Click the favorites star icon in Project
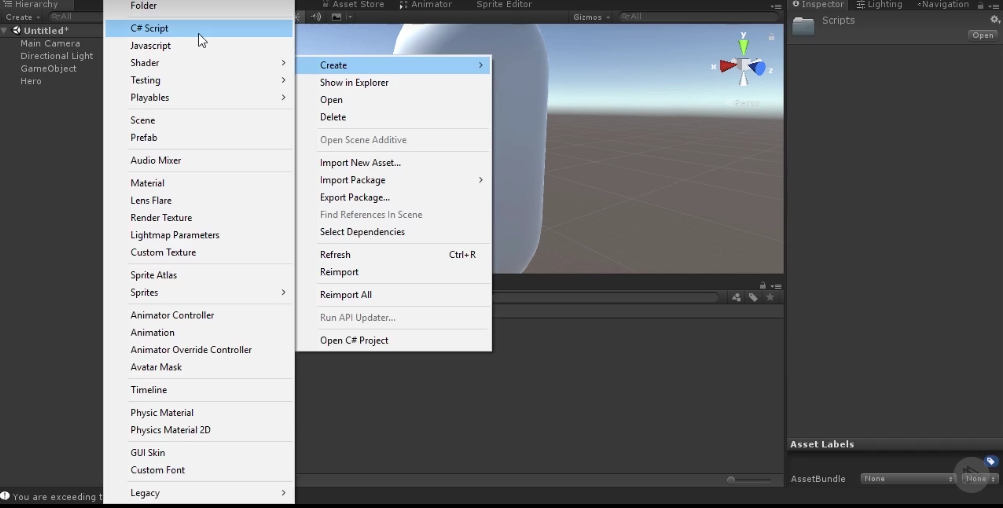The height and width of the screenshot is (508, 1003). point(770,298)
